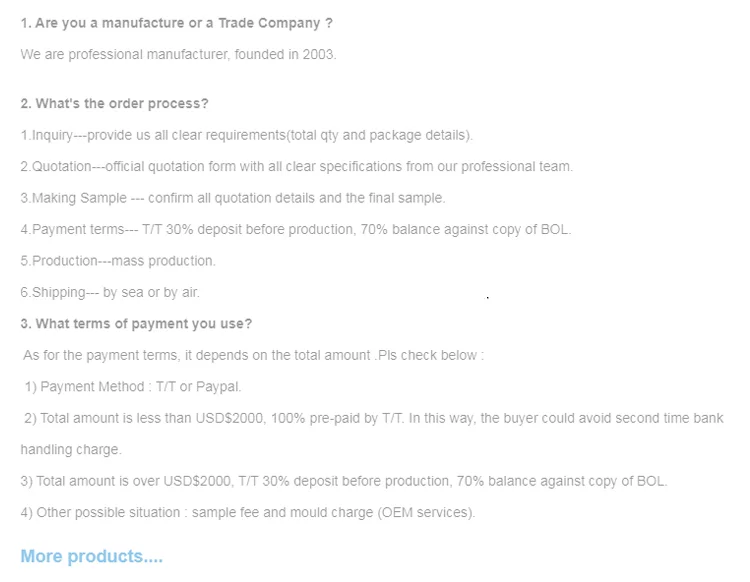
Task: Click the Shipping by sea or air line
Action: coord(110,292)
